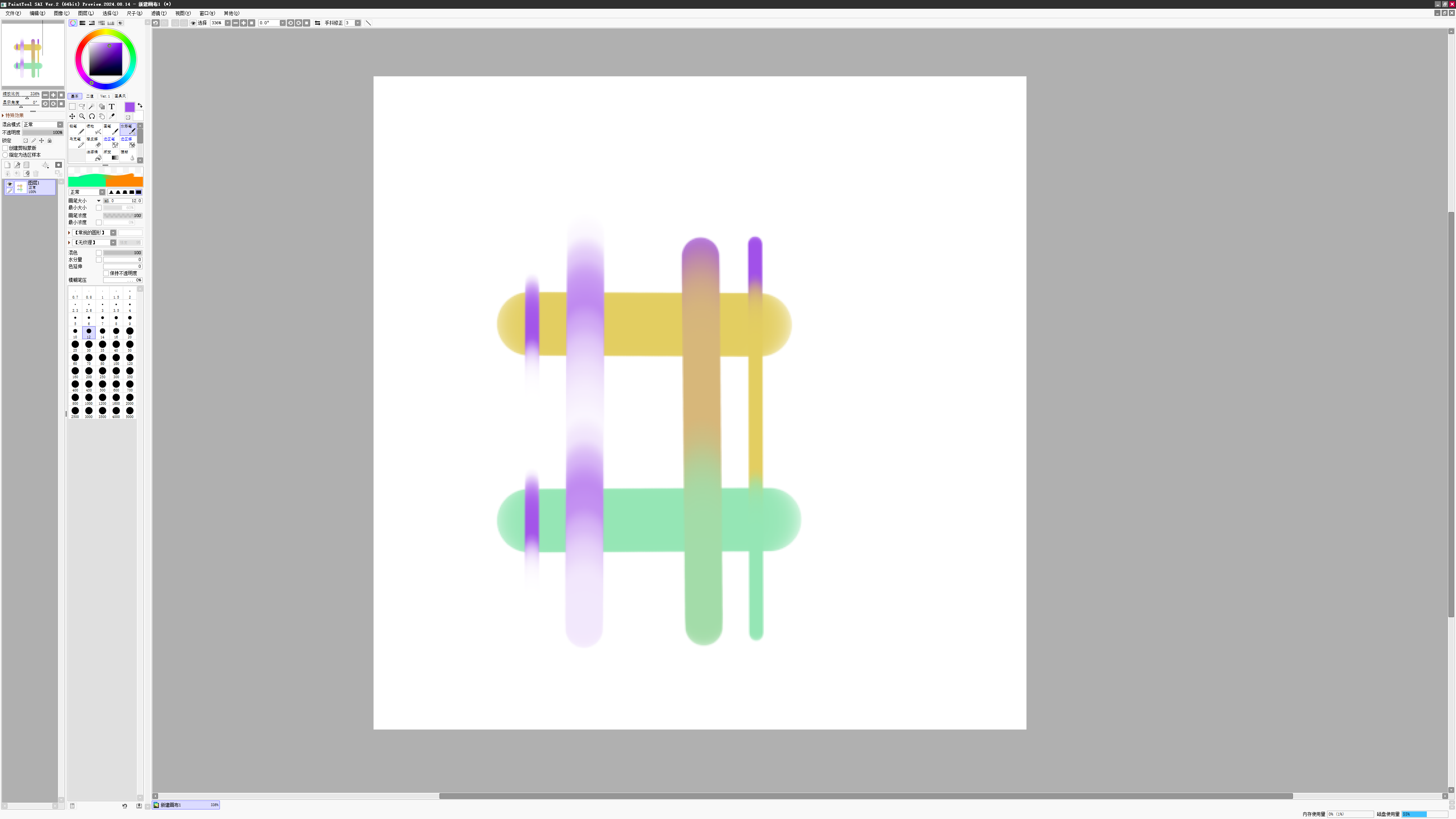Open the 滤镜 menu
This screenshot has height=819, width=1456.
coord(158,13)
